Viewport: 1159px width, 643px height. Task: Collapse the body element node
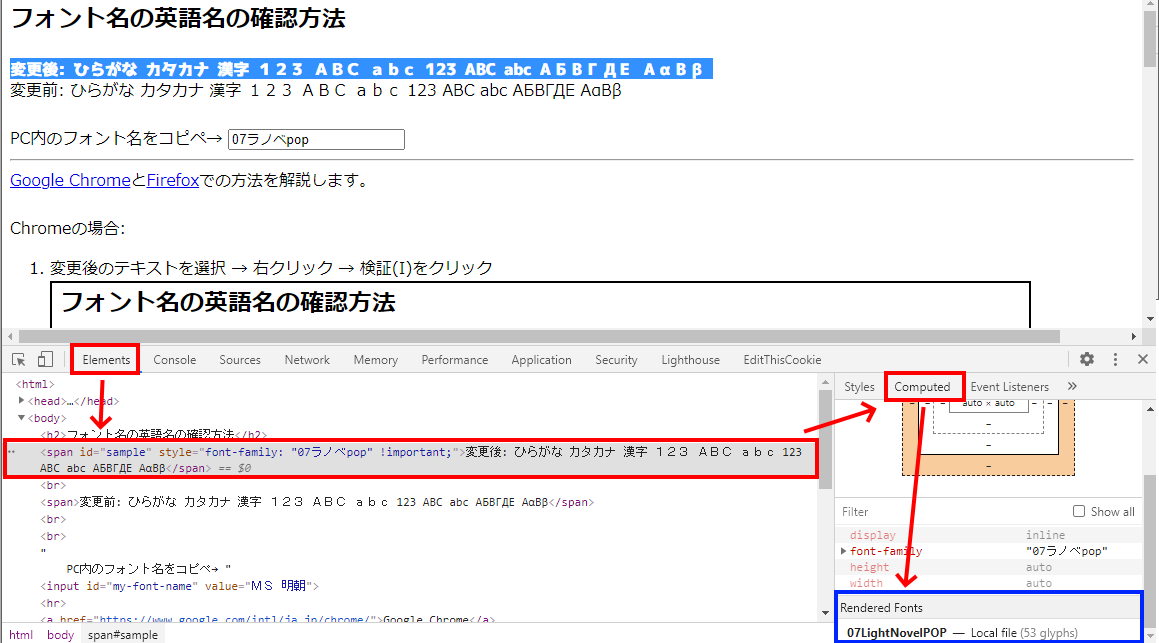coord(22,418)
